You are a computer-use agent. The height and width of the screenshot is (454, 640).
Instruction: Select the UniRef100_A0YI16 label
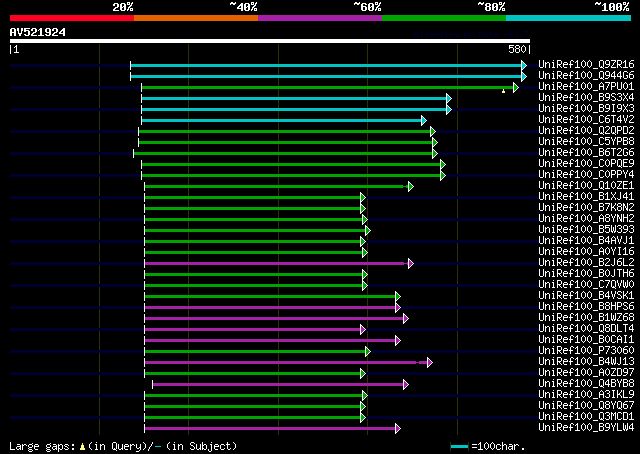pos(586,252)
